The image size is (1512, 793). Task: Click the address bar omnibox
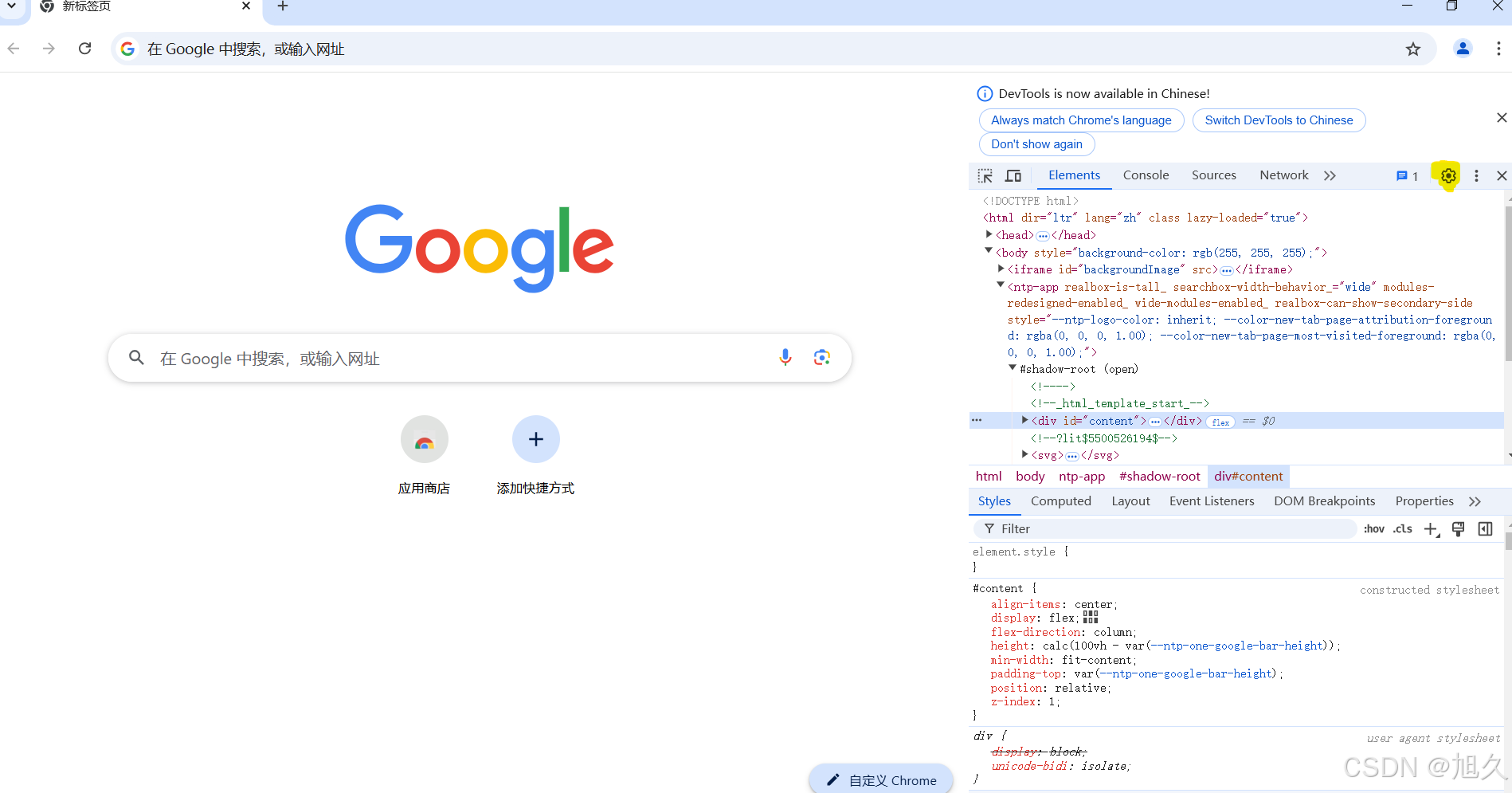click(773, 49)
